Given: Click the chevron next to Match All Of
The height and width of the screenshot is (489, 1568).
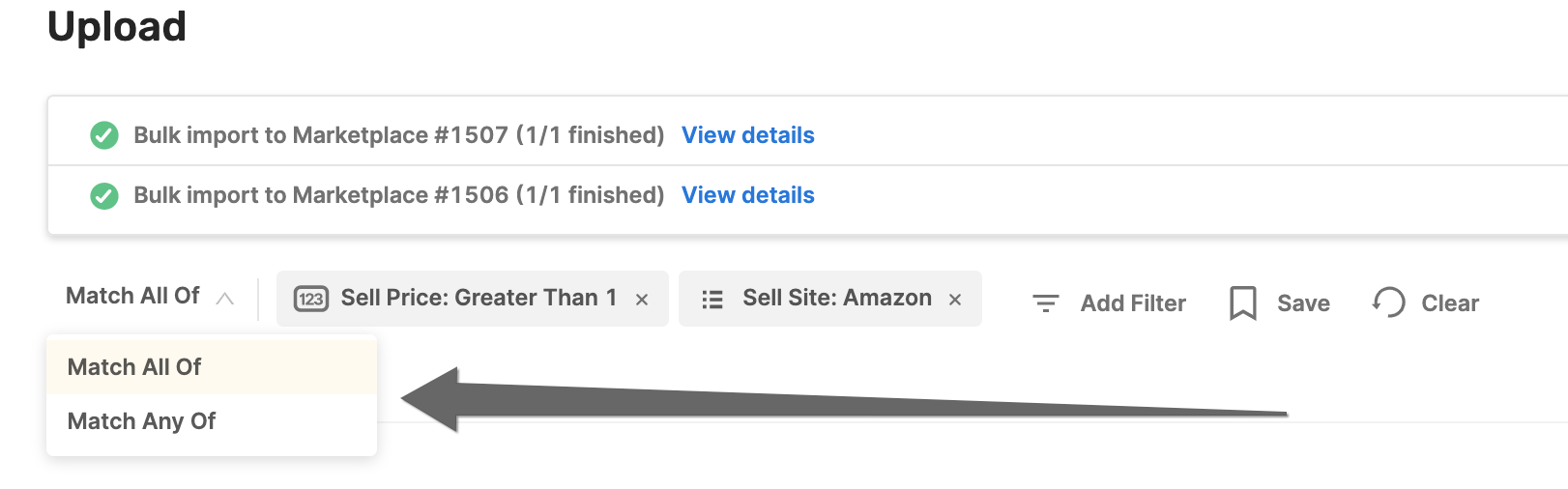Looking at the screenshot, I should click(x=224, y=299).
